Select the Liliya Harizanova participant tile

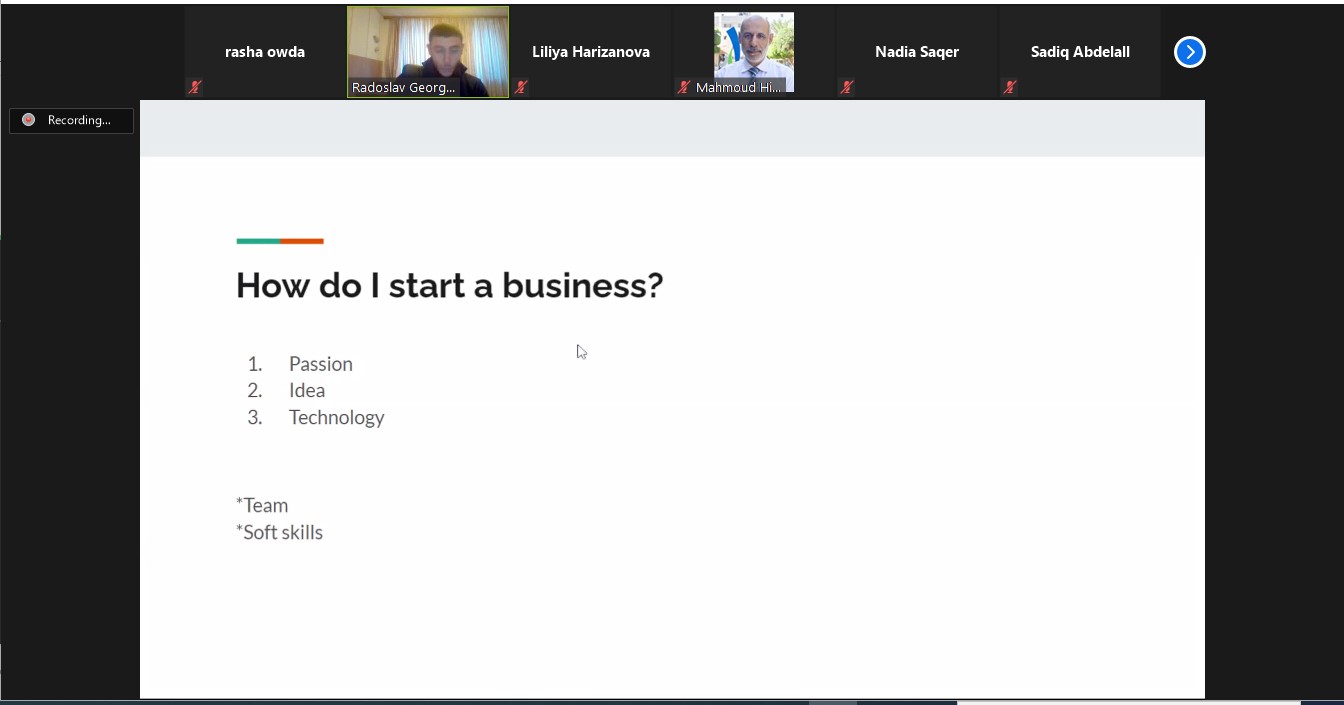click(x=591, y=52)
